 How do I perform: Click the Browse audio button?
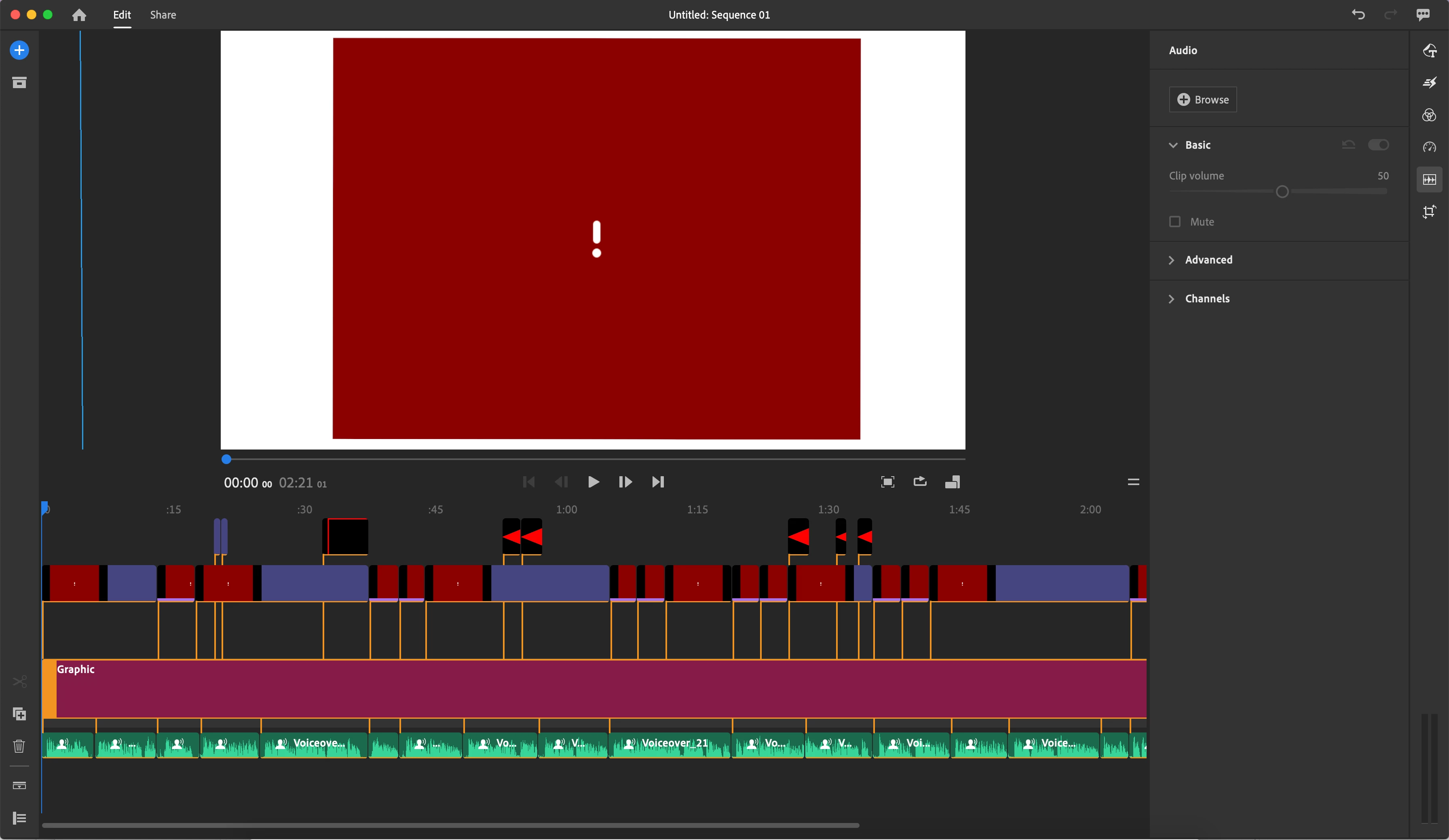coord(1202,99)
